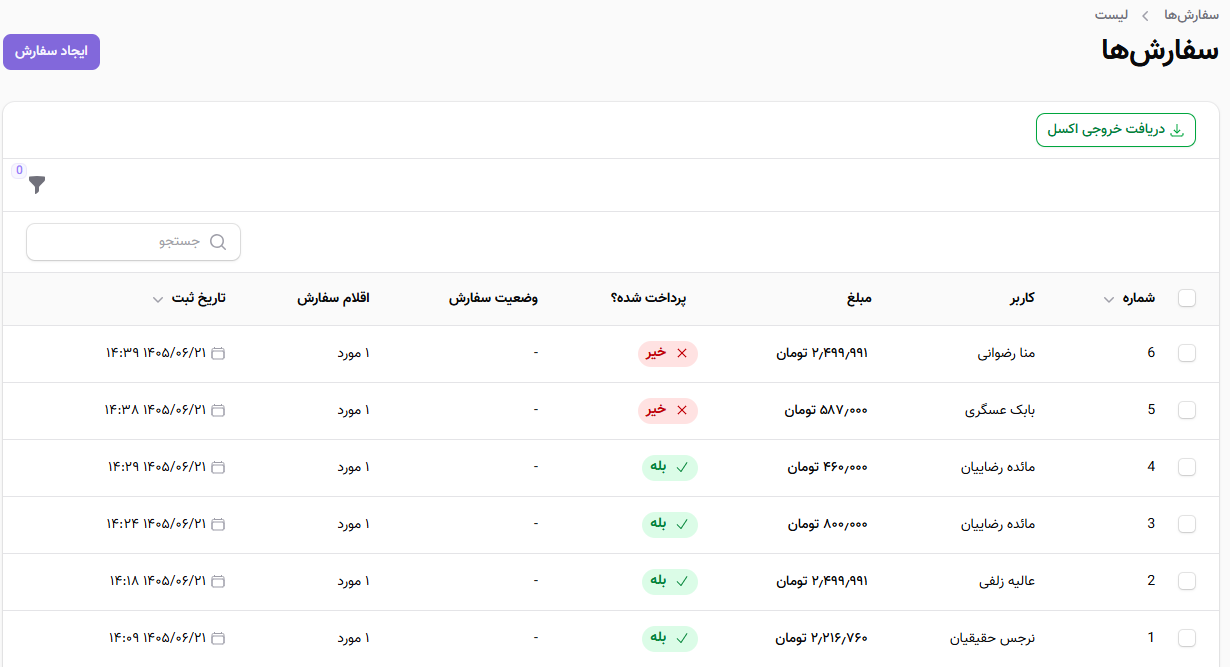Screen dimensions: 1230x667
Task: Click دریافت خروجی اکسل export button
Action: tap(1115, 130)
